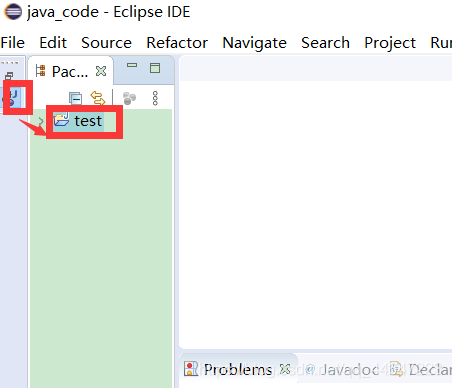
Task: Click the restore view icon in left trim
Action: 9,76
